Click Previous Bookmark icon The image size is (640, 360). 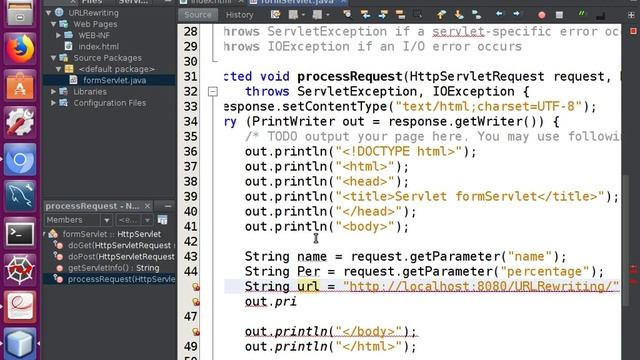441,15
